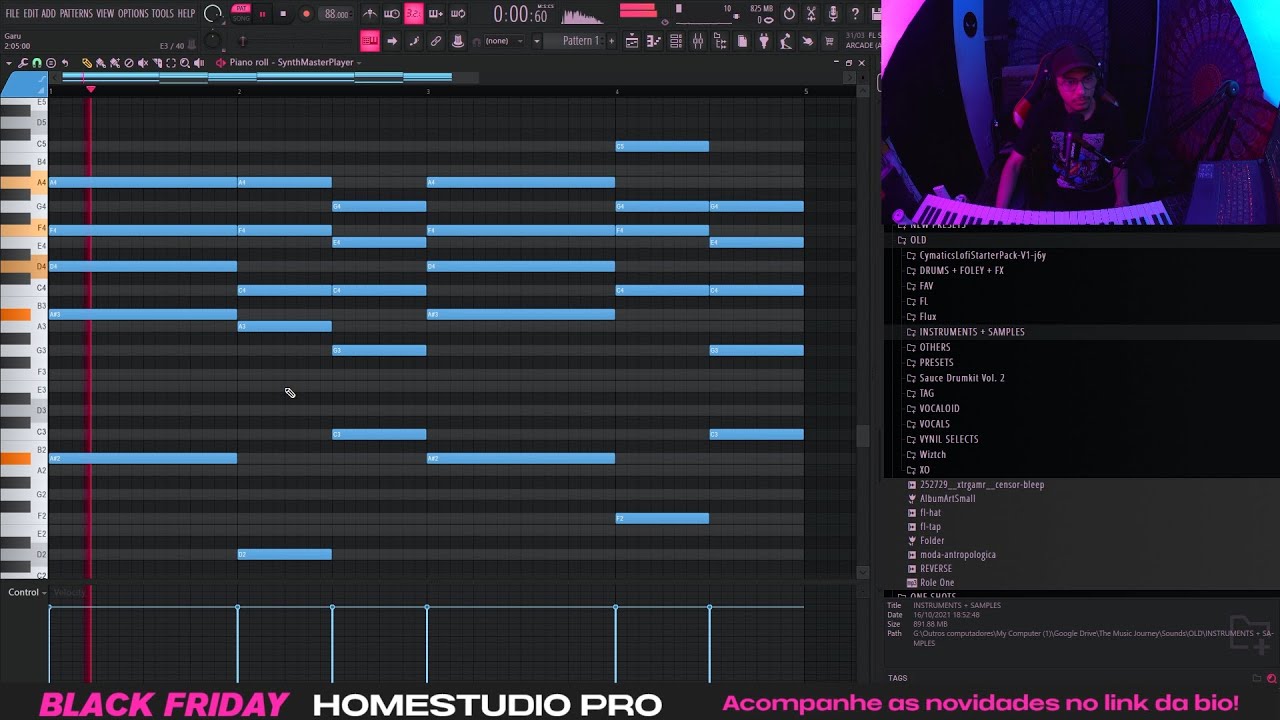Open the piano roll menu arrow
This screenshot has height=720, width=1280.
[x=9, y=63]
